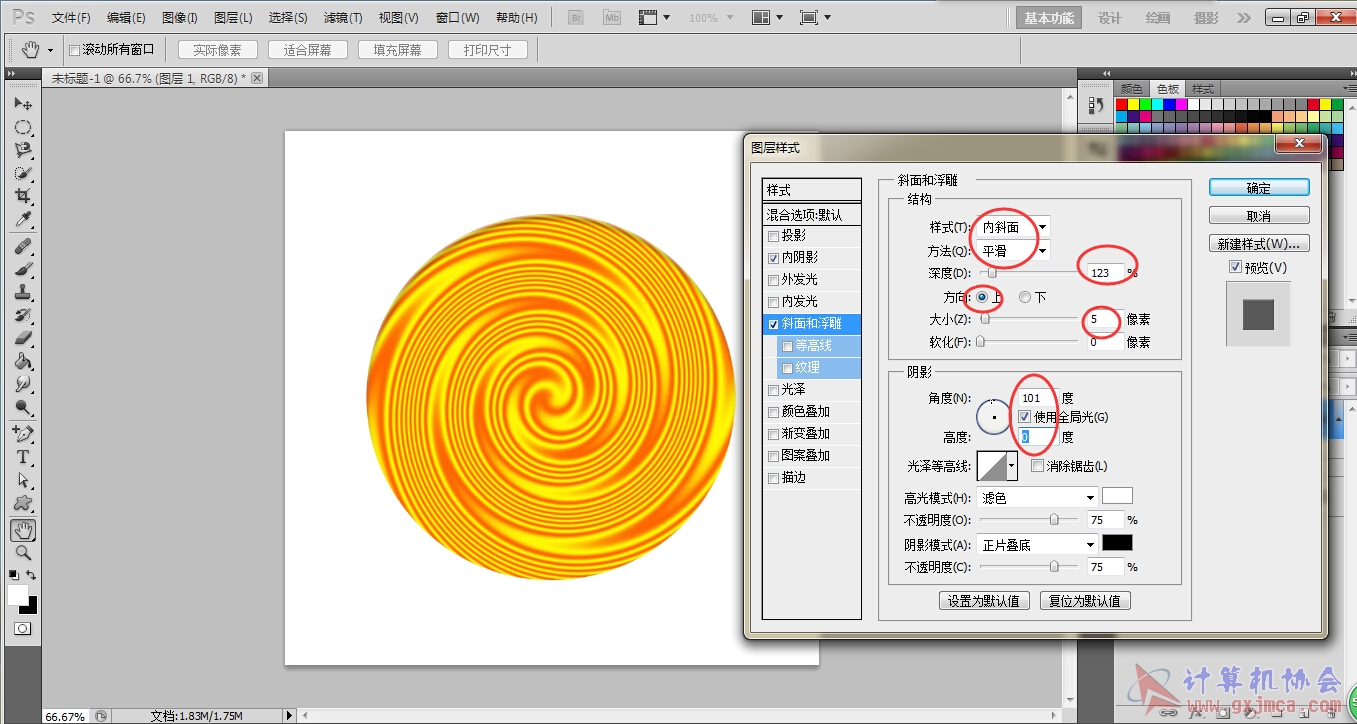The height and width of the screenshot is (724, 1357).
Task: Click the 确定 OK button
Action: 1259,188
